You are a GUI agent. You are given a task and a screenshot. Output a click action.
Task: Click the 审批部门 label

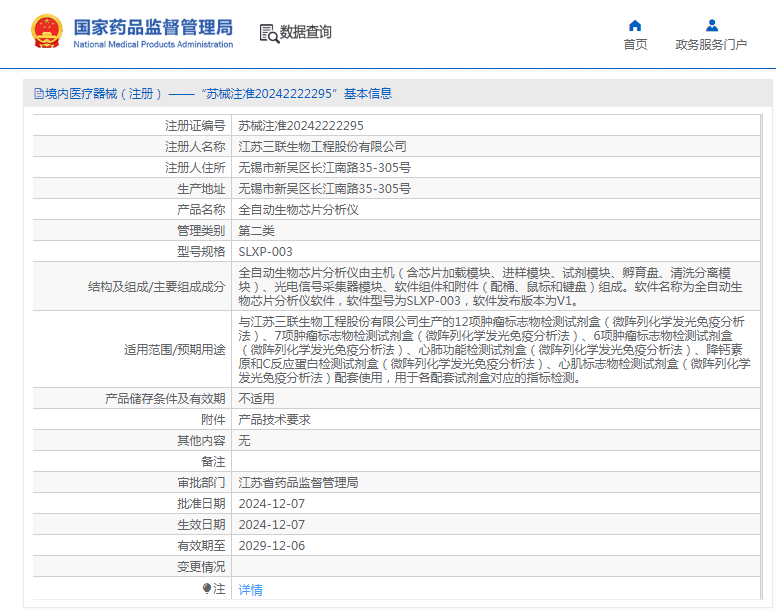click(201, 482)
